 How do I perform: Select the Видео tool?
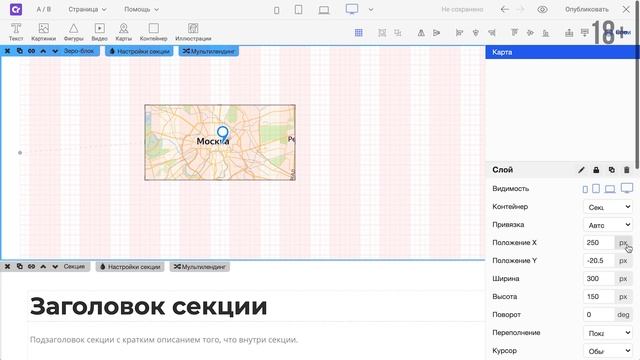[x=99, y=32]
